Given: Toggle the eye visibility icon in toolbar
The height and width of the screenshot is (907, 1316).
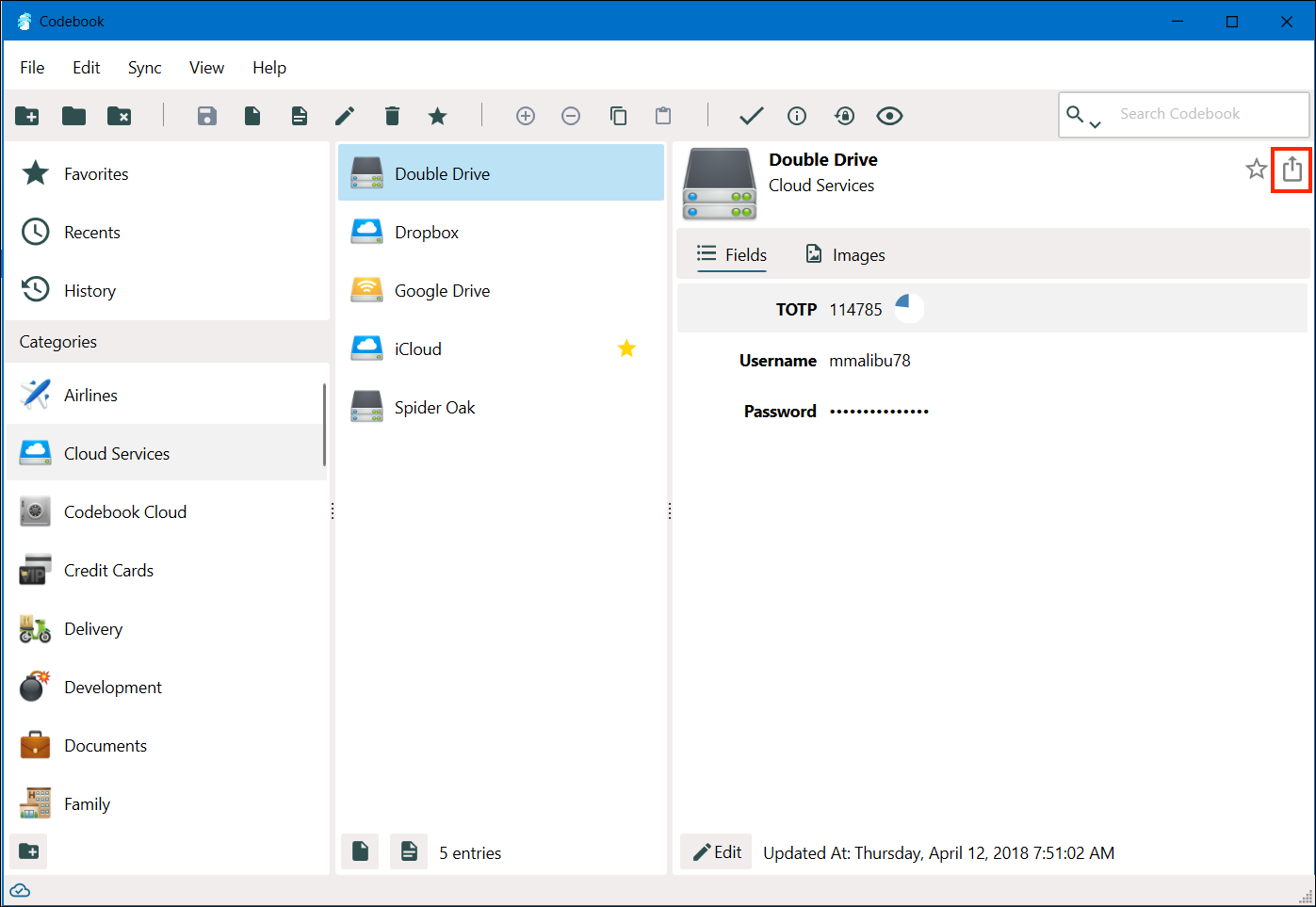Looking at the screenshot, I should [x=889, y=116].
